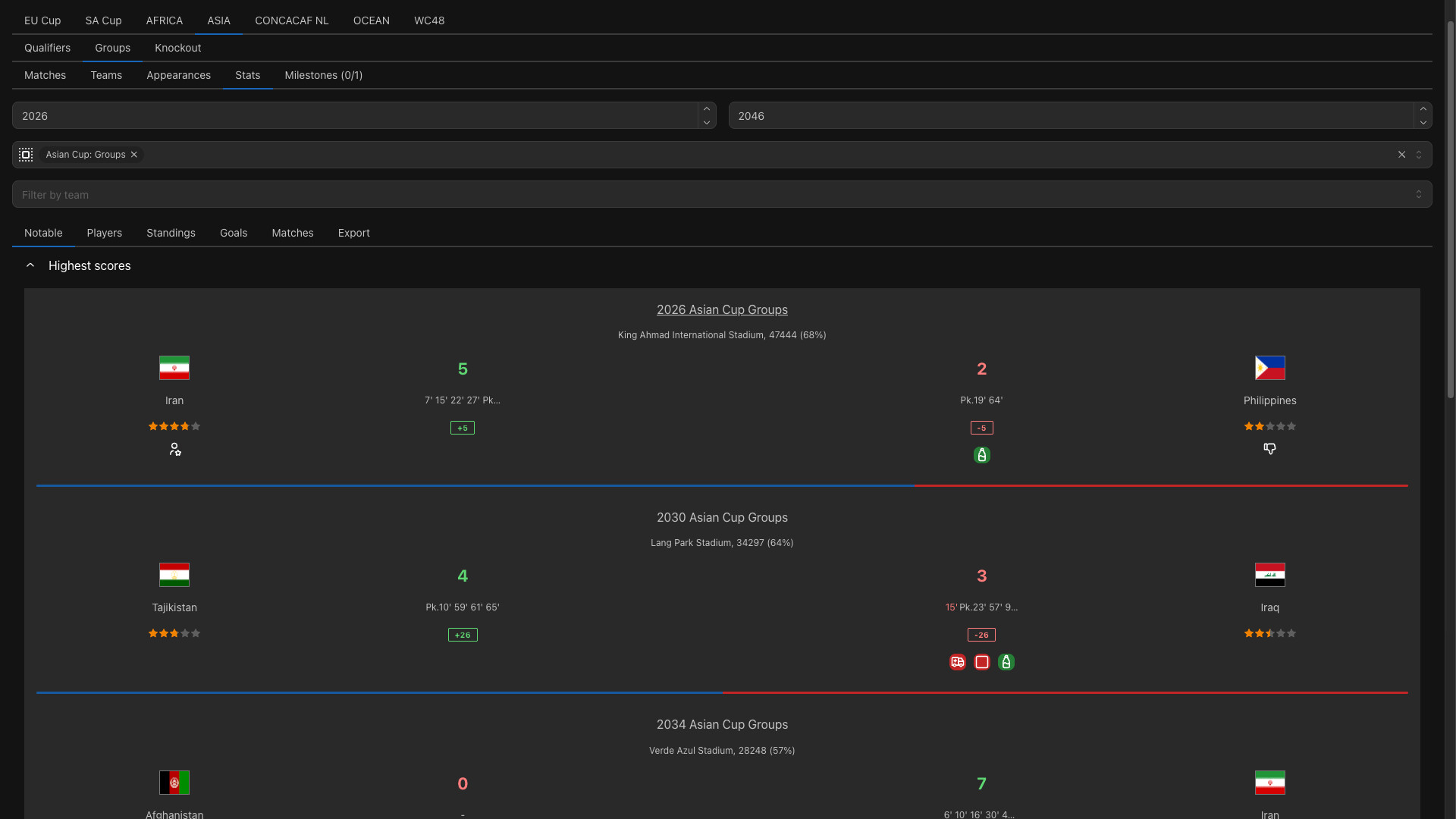1456x819 pixels.
Task: Increase the start year 2026
Action: [707, 109]
